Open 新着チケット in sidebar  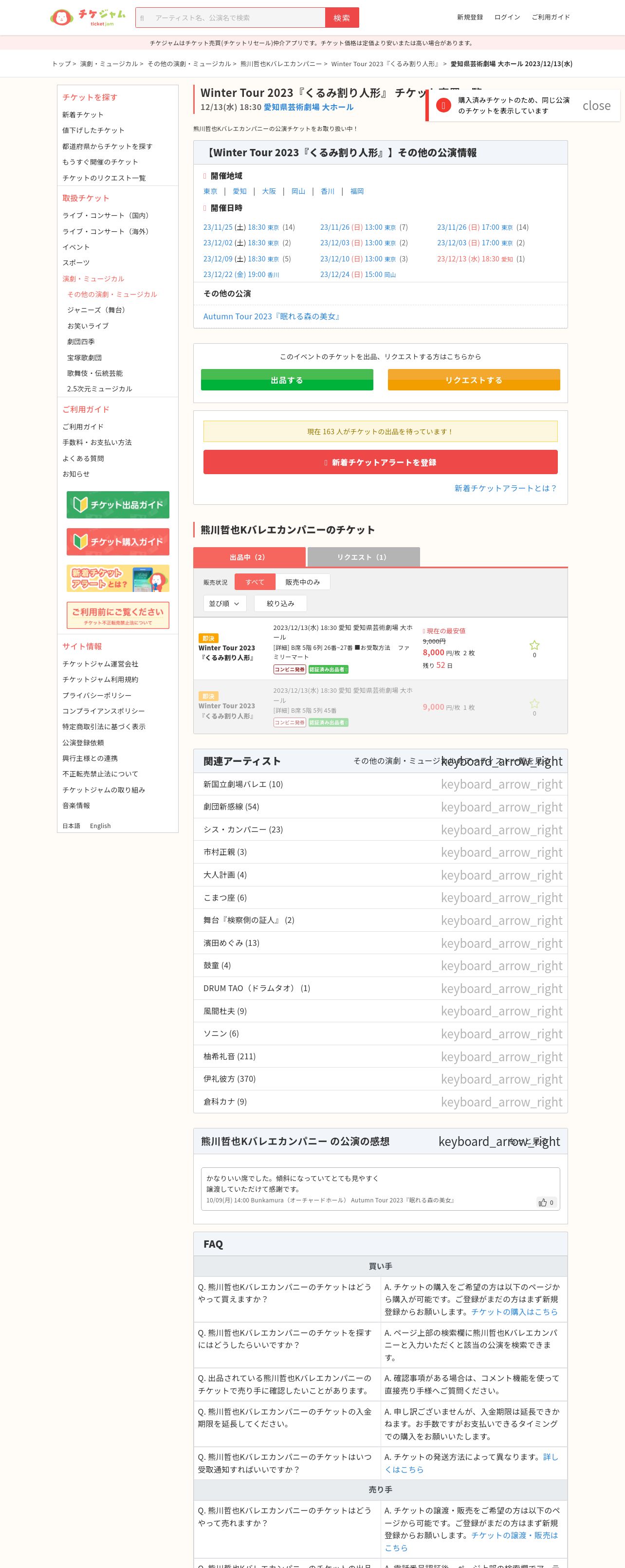[x=83, y=114]
